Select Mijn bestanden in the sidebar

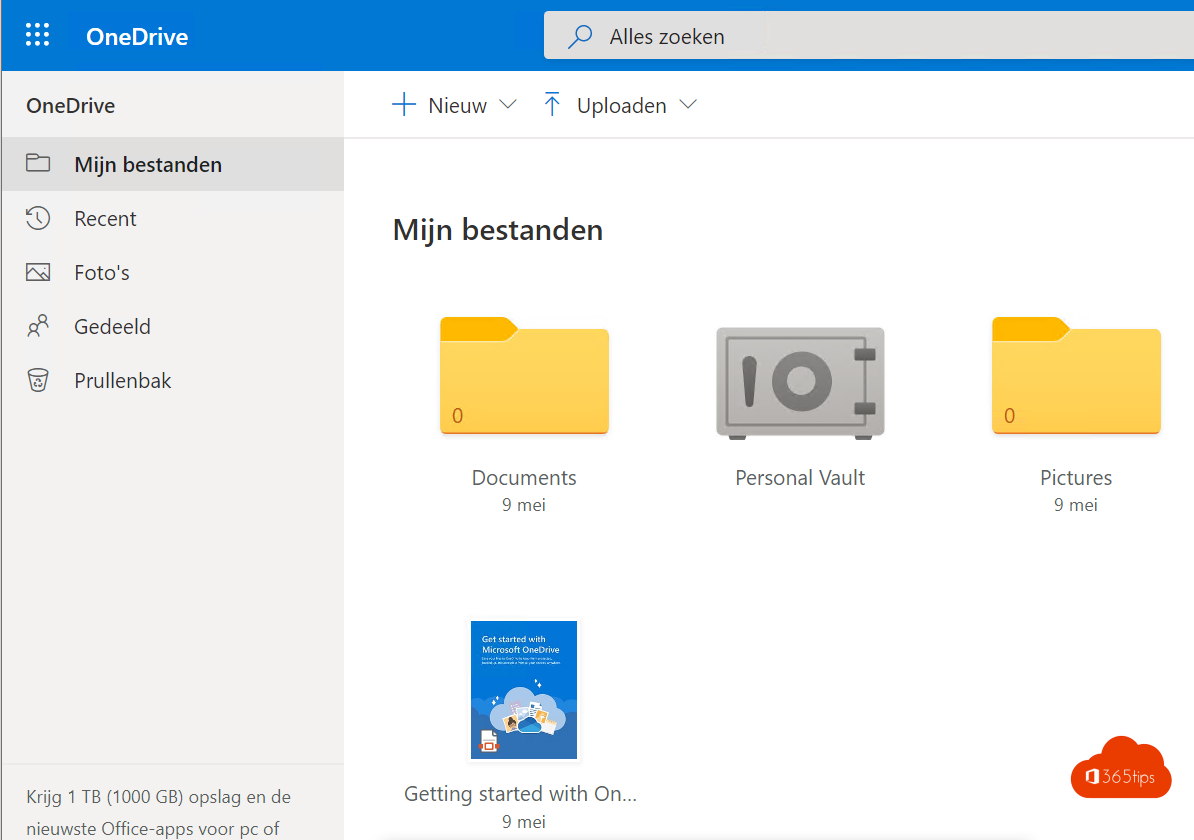[173, 164]
